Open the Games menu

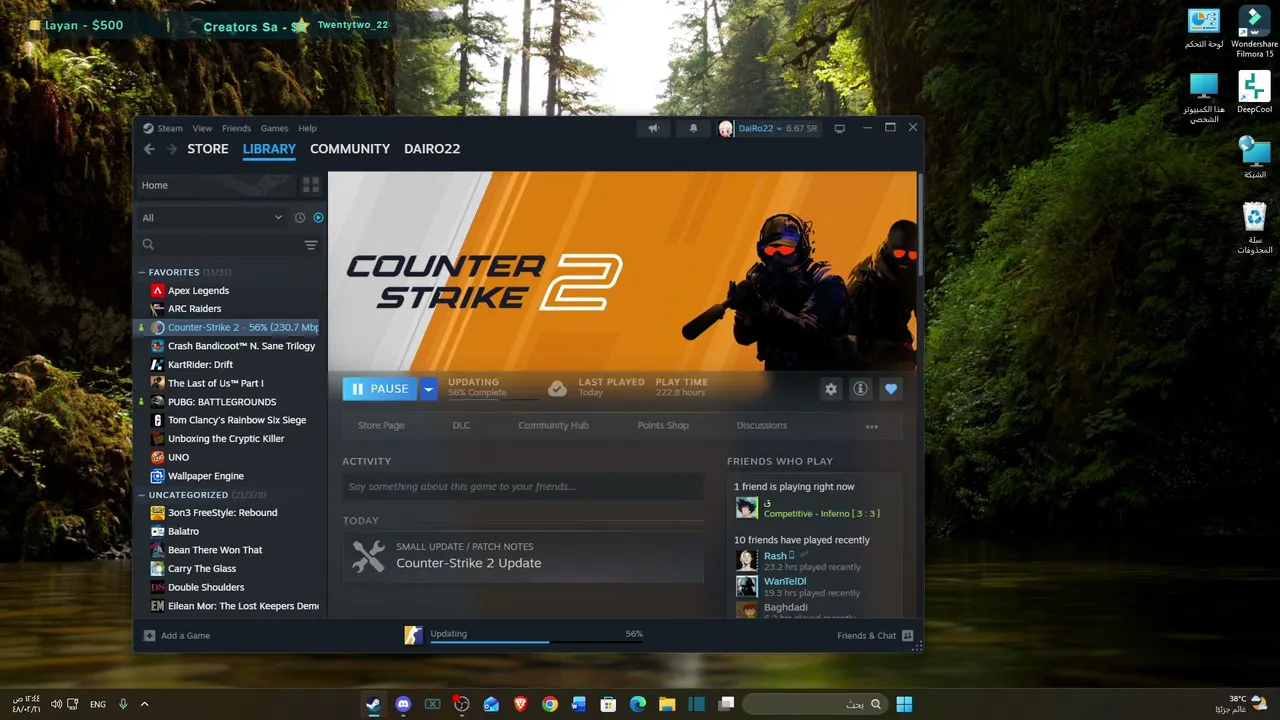point(274,128)
